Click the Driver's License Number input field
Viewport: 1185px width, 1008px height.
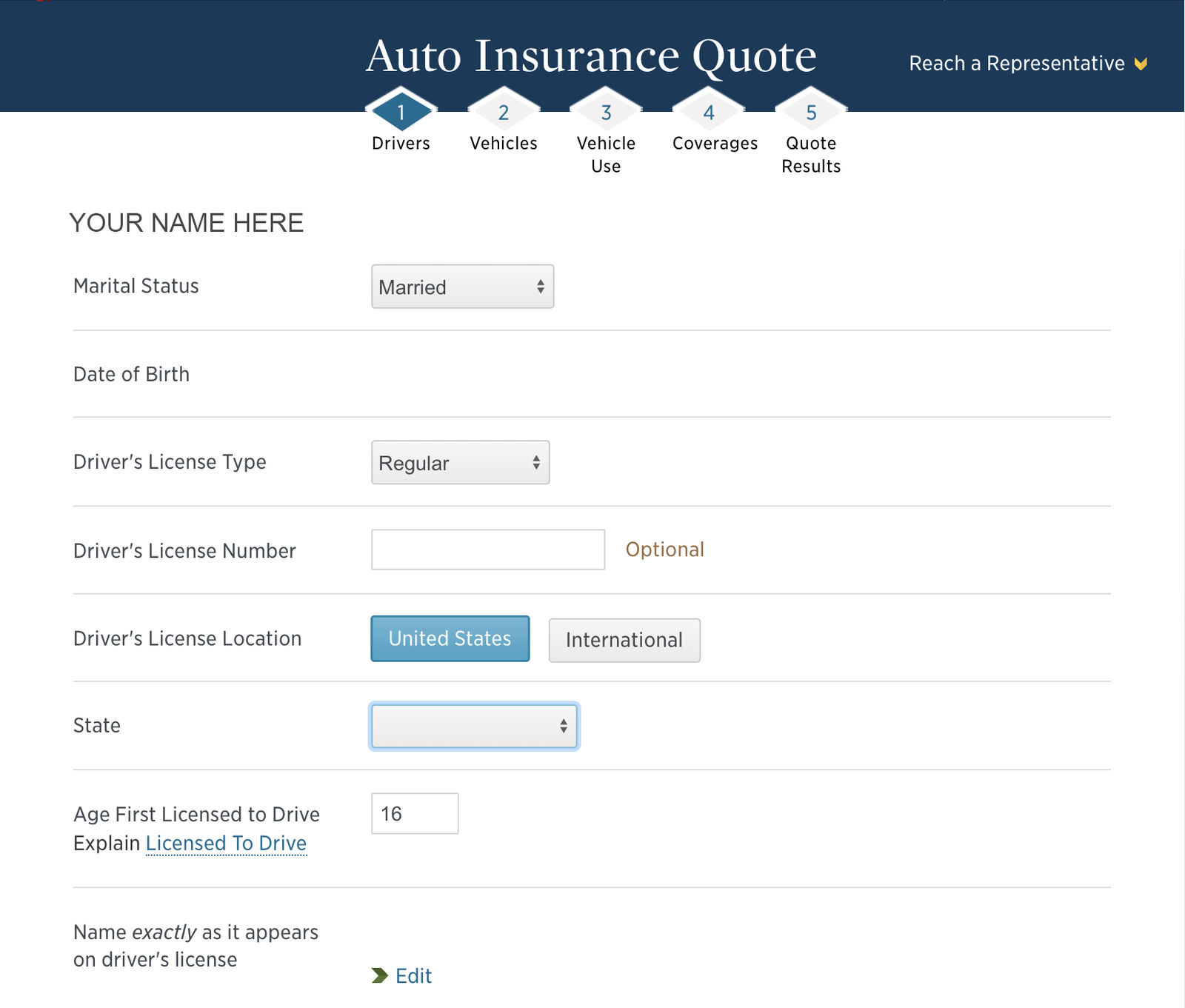point(488,550)
